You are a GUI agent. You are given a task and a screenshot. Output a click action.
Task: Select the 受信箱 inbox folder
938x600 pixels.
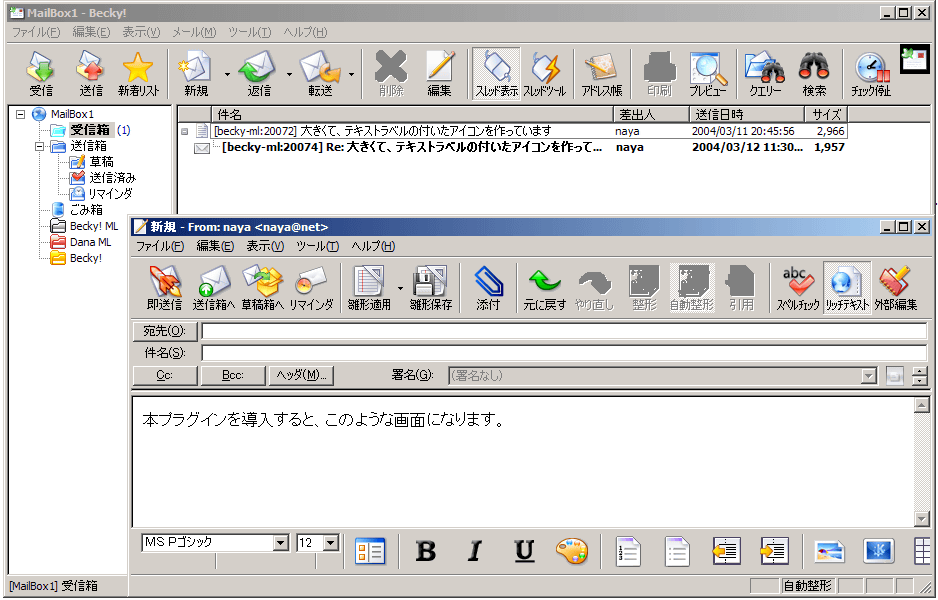tap(90, 130)
